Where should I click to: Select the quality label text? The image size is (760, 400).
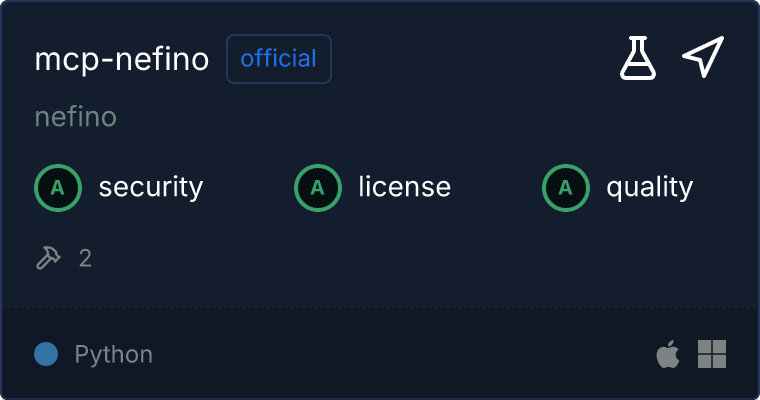(649, 187)
